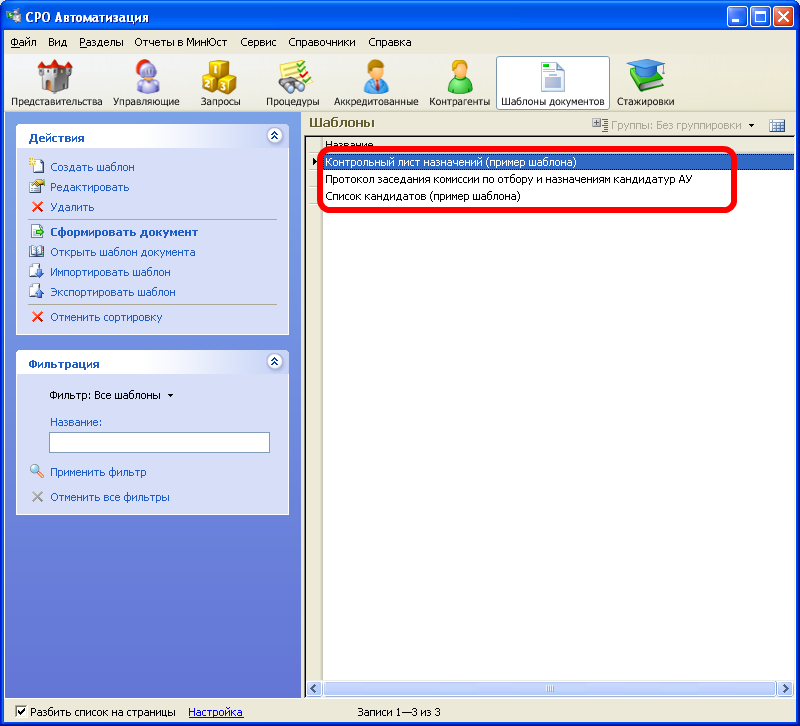Collapse the Действия panel
800x726 pixels.
(x=275, y=137)
